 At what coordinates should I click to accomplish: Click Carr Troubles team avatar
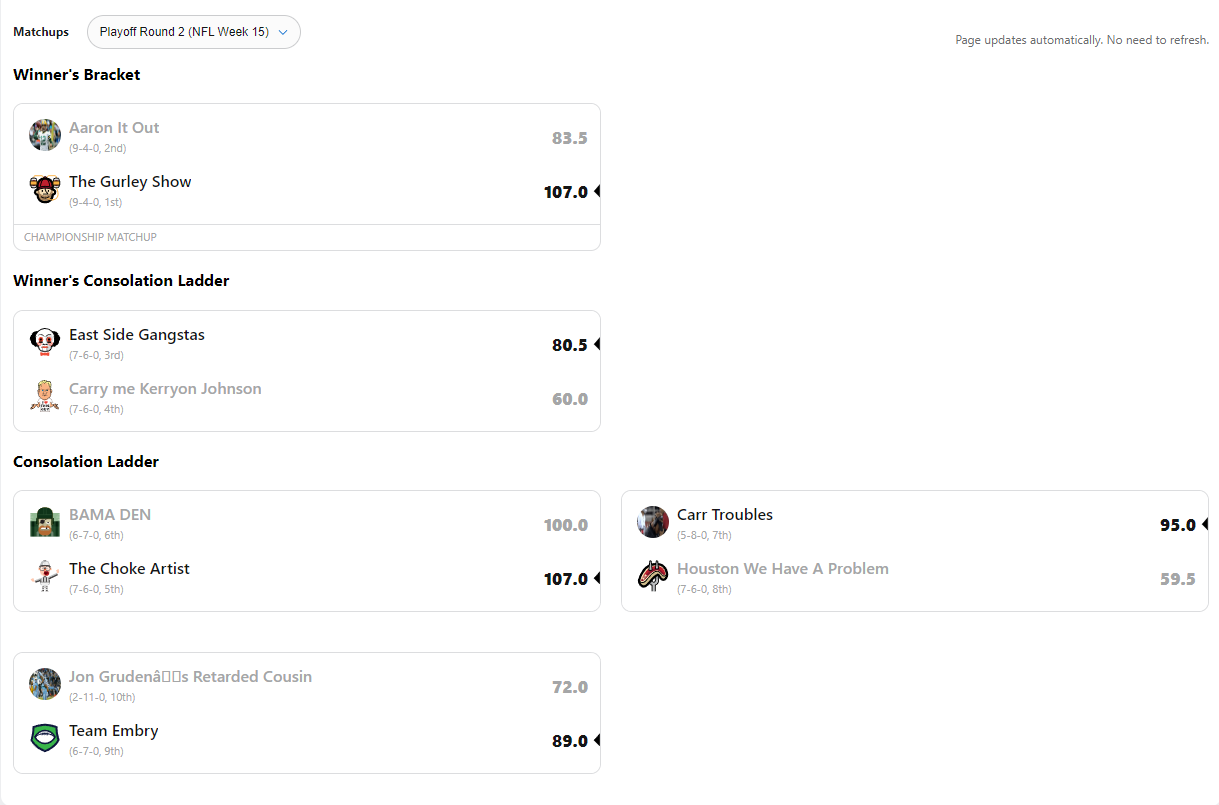point(653,522)
